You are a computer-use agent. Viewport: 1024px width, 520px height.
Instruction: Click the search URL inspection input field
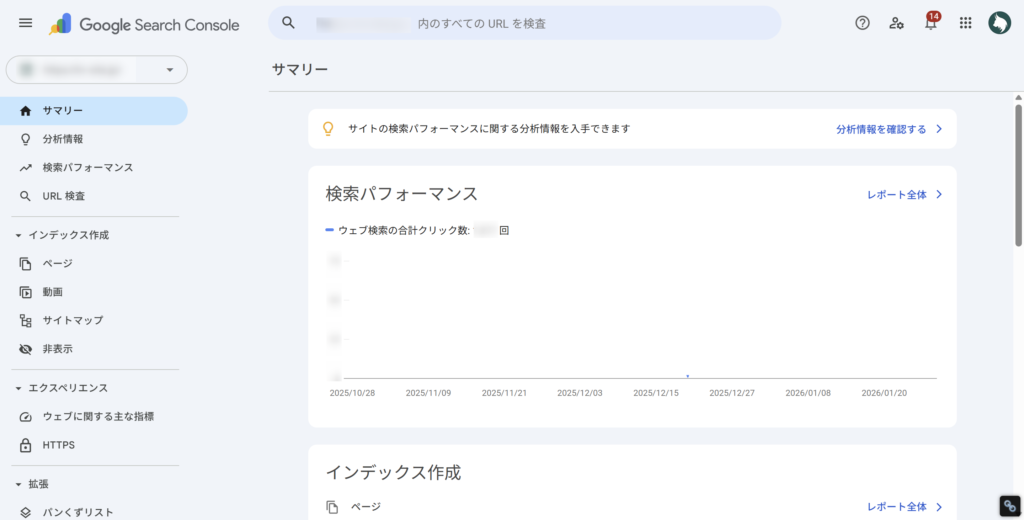pyautogui.click(x=524, y=23)
